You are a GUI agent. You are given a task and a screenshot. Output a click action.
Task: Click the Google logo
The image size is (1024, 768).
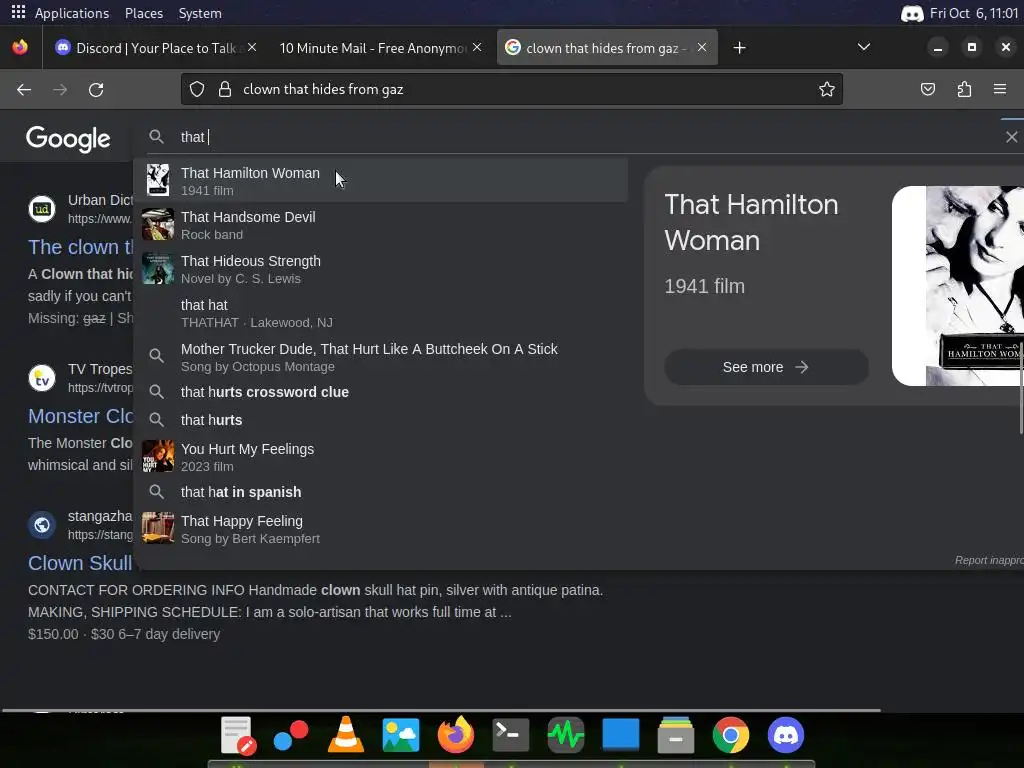pyautogui.click(x=68, y=138)
